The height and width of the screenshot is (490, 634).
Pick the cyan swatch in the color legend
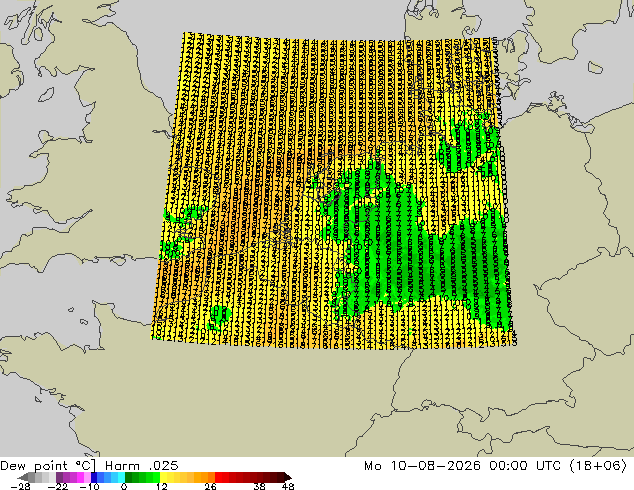tap(121, 477)
